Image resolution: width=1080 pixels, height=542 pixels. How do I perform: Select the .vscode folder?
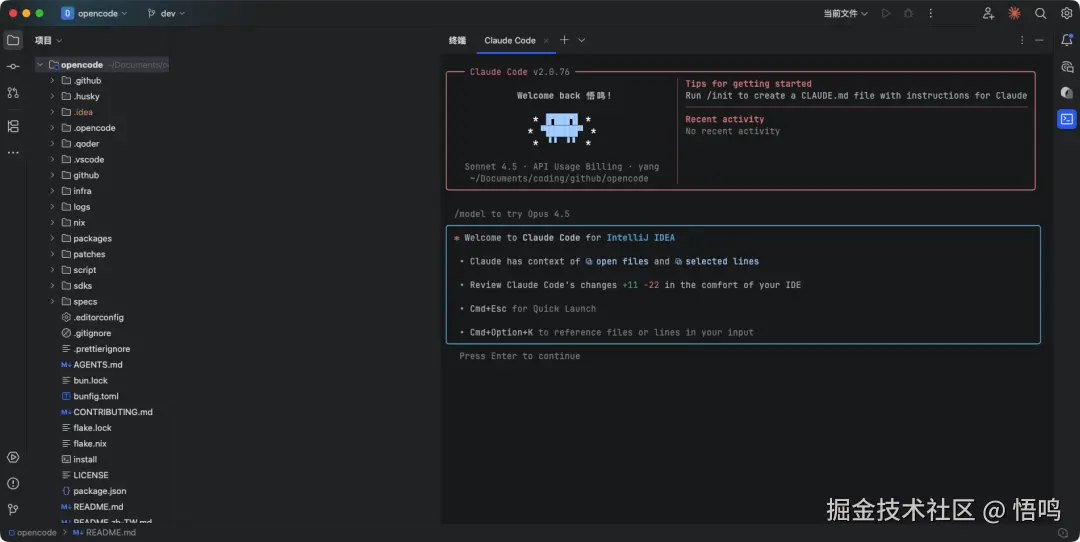tap(89, 160)
